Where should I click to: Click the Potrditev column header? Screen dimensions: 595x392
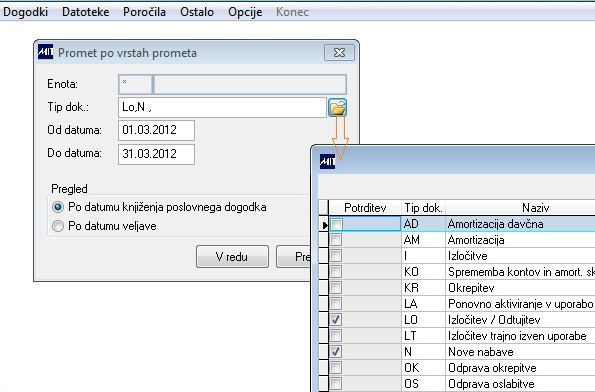point(365,208)
